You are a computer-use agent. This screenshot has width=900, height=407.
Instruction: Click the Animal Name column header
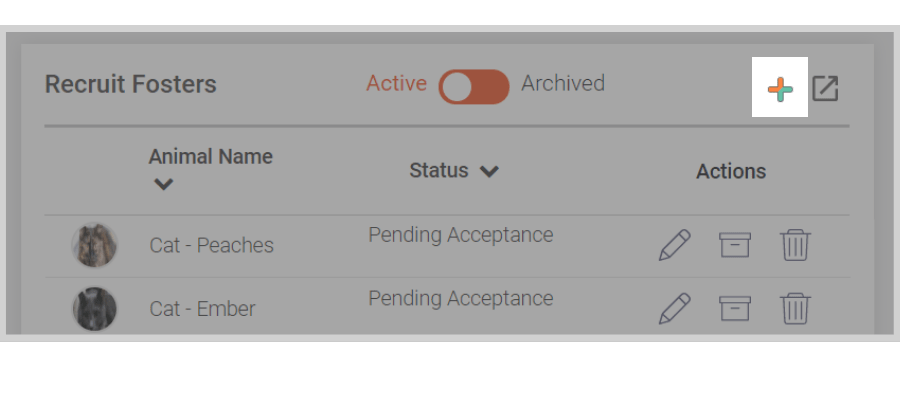(211, 157)
